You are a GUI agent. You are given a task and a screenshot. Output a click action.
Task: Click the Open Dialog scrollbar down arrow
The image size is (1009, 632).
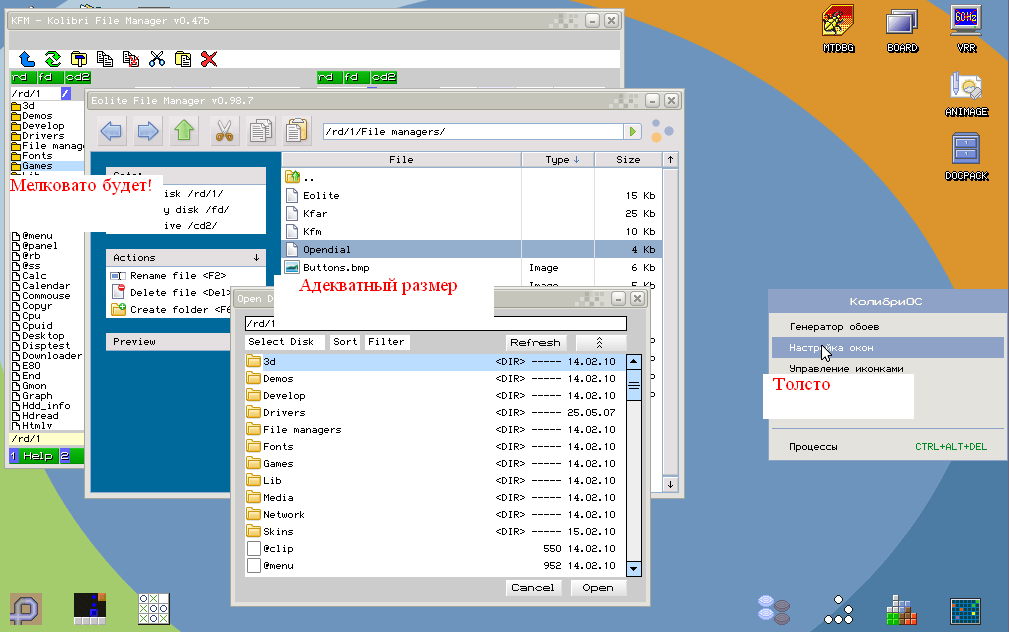point(633,568)
